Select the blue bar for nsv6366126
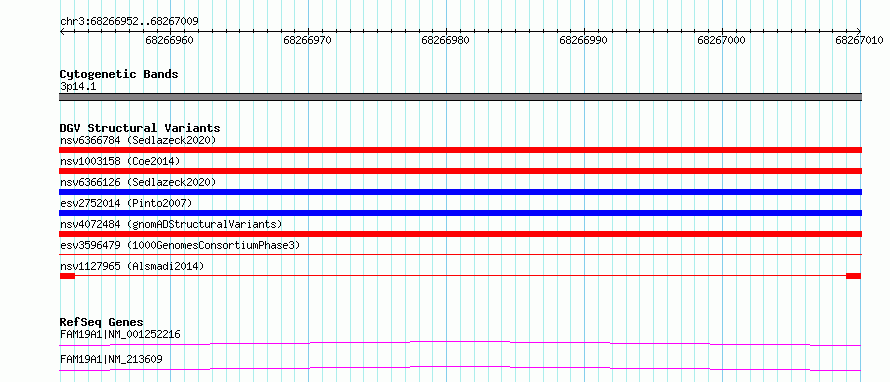 click(460, 192)
